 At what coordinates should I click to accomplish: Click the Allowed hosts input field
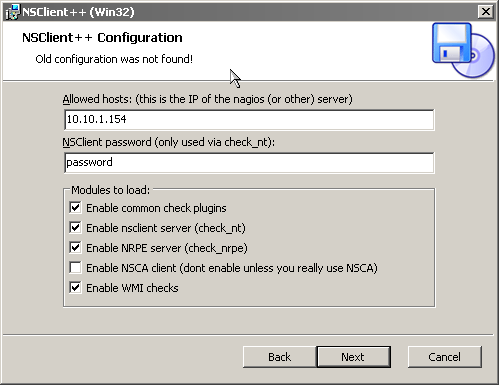pyautogui.click(x=249, y=120)
